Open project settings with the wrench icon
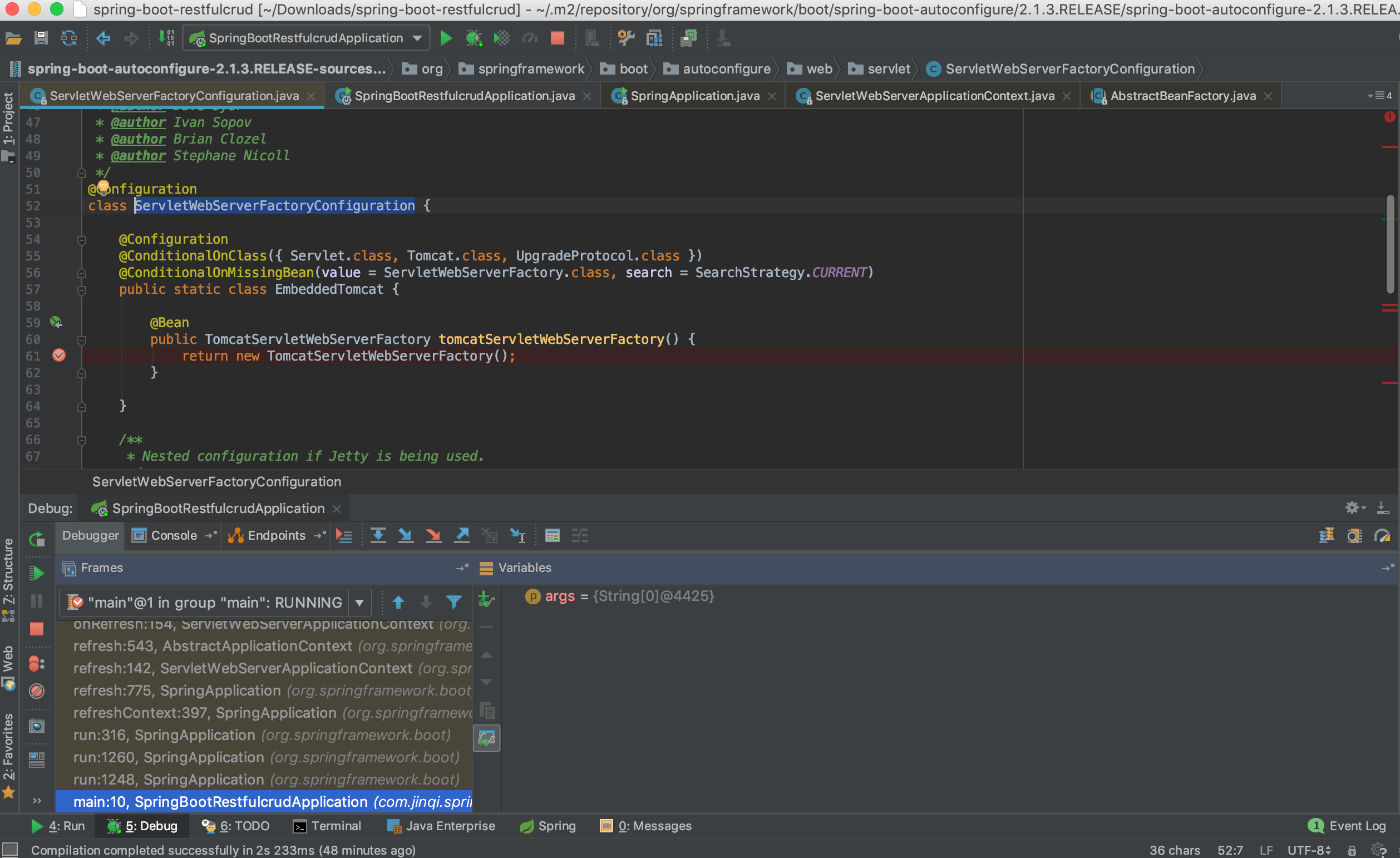The width and height of the screenshot is (1400, 858). tap(625, 38)
